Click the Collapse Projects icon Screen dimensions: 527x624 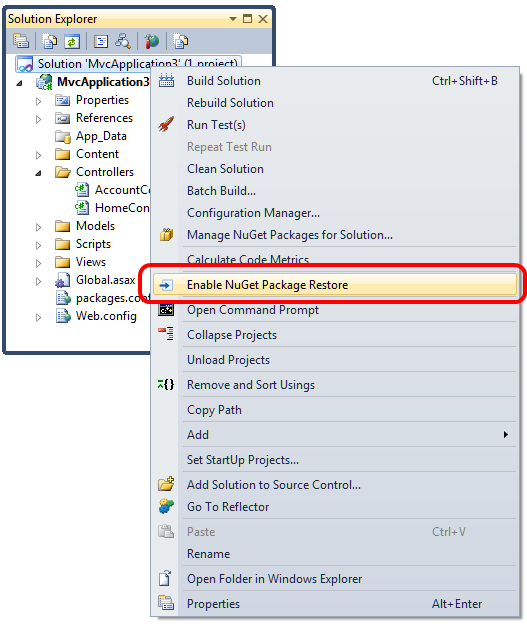pyautogui.click(x=166, y=333)
